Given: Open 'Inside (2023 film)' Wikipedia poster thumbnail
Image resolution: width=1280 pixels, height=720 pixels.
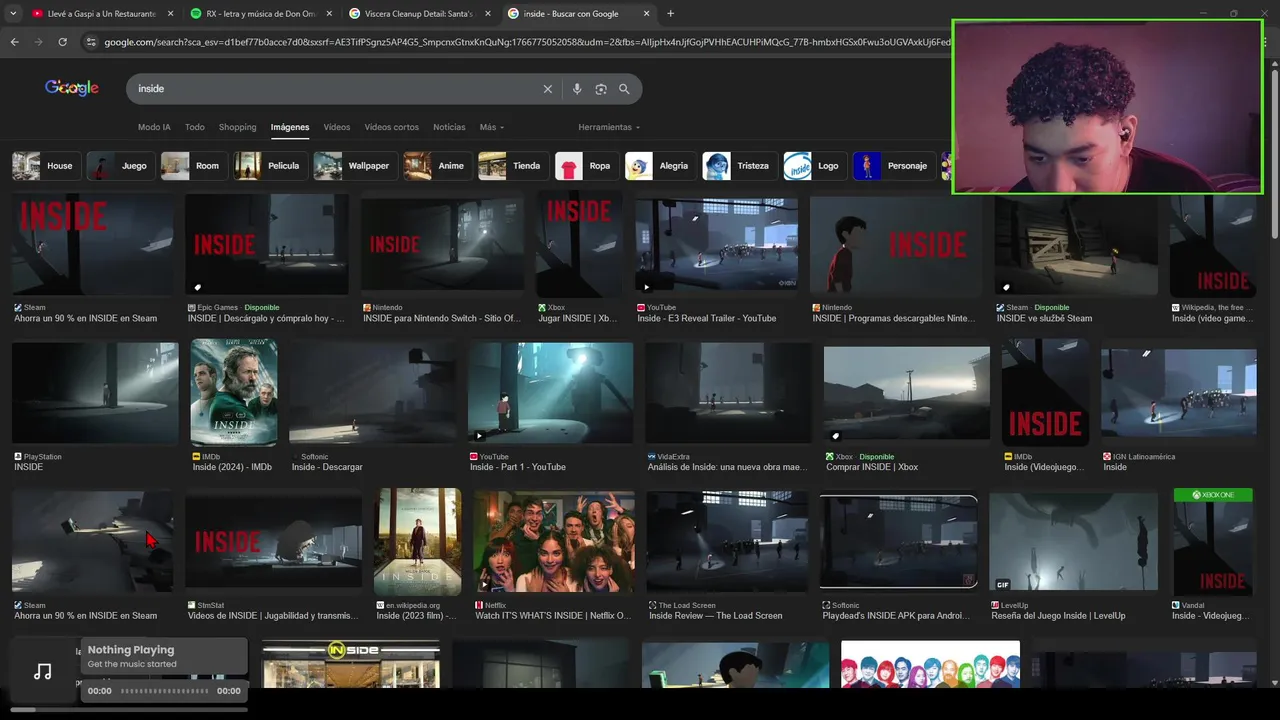Looking at the screenshot, I should pyautogui.click(x=418, y=542).
